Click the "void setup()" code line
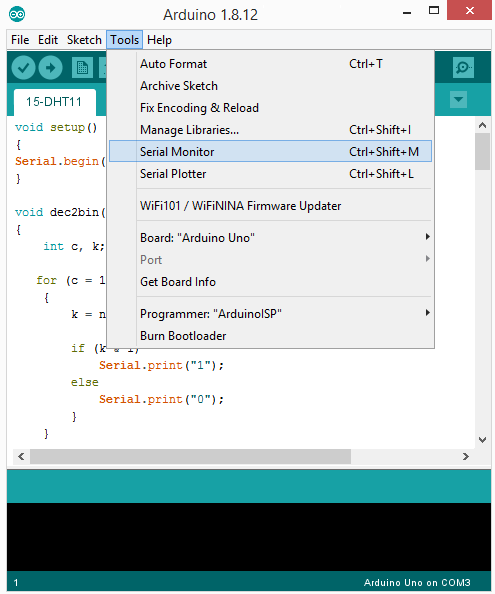 click(56, 127)
